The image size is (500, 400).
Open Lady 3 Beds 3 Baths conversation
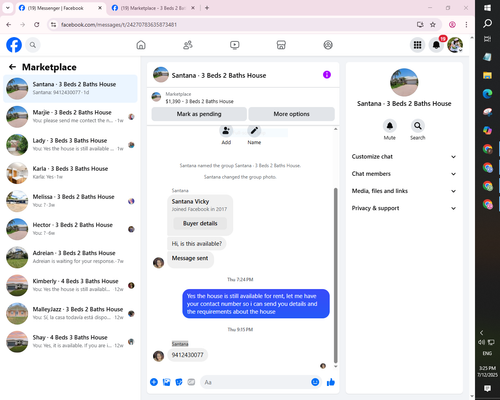[70, 144]
